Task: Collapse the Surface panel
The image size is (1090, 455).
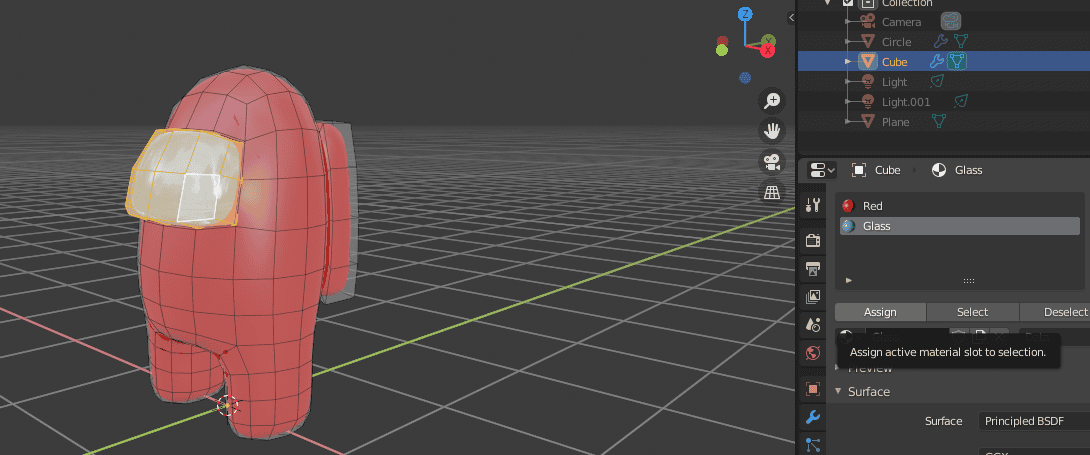Action: coord(838,392)
